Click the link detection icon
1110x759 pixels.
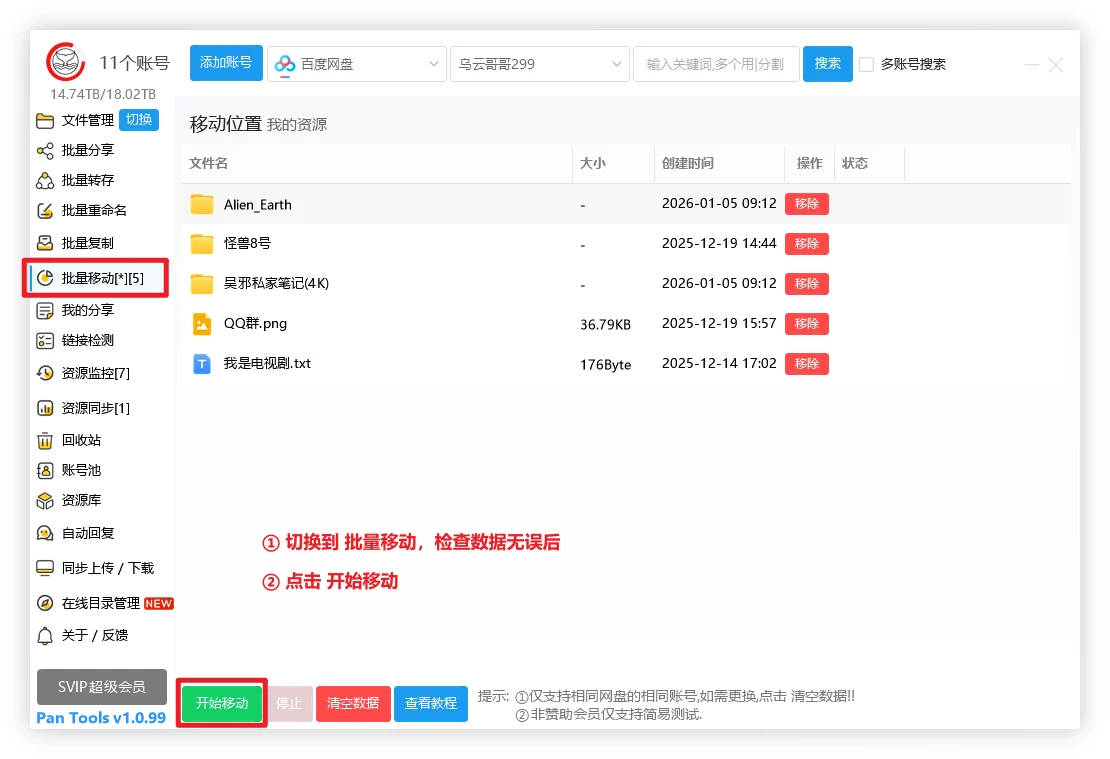click(x=45, y=341)
